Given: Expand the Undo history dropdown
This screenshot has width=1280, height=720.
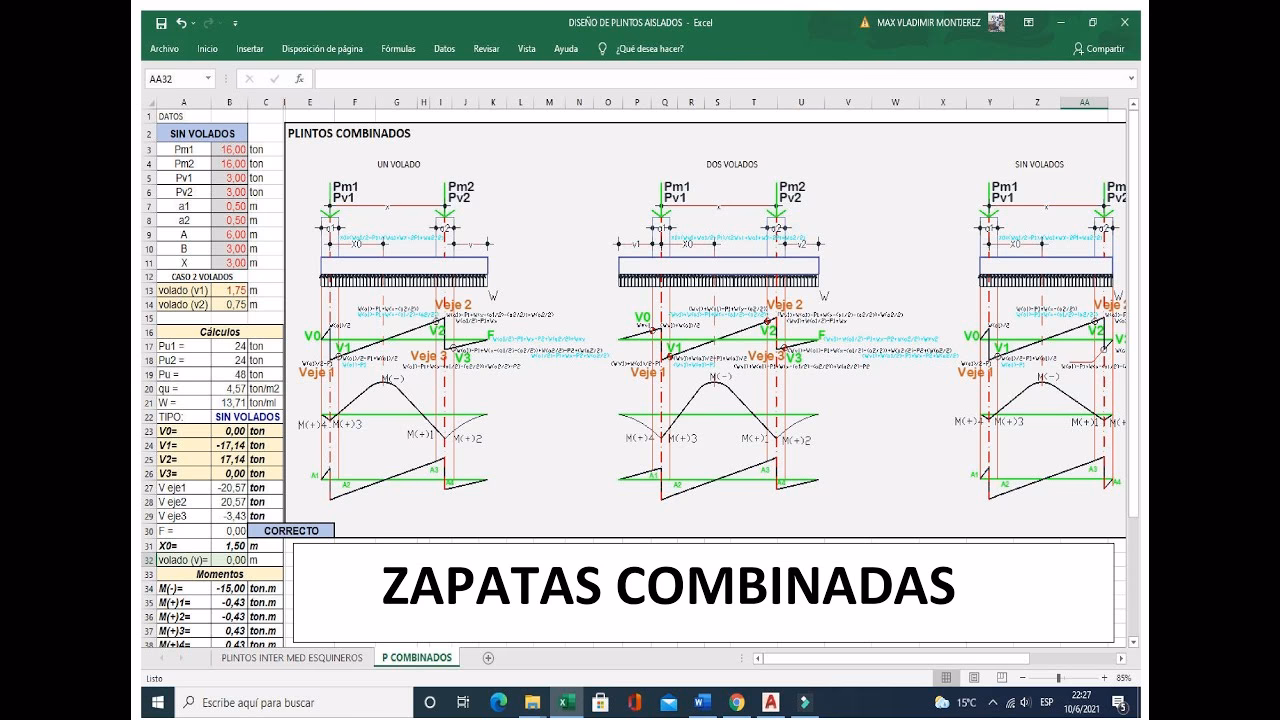Looking at the screenshot, I should (x=193, y=24).
